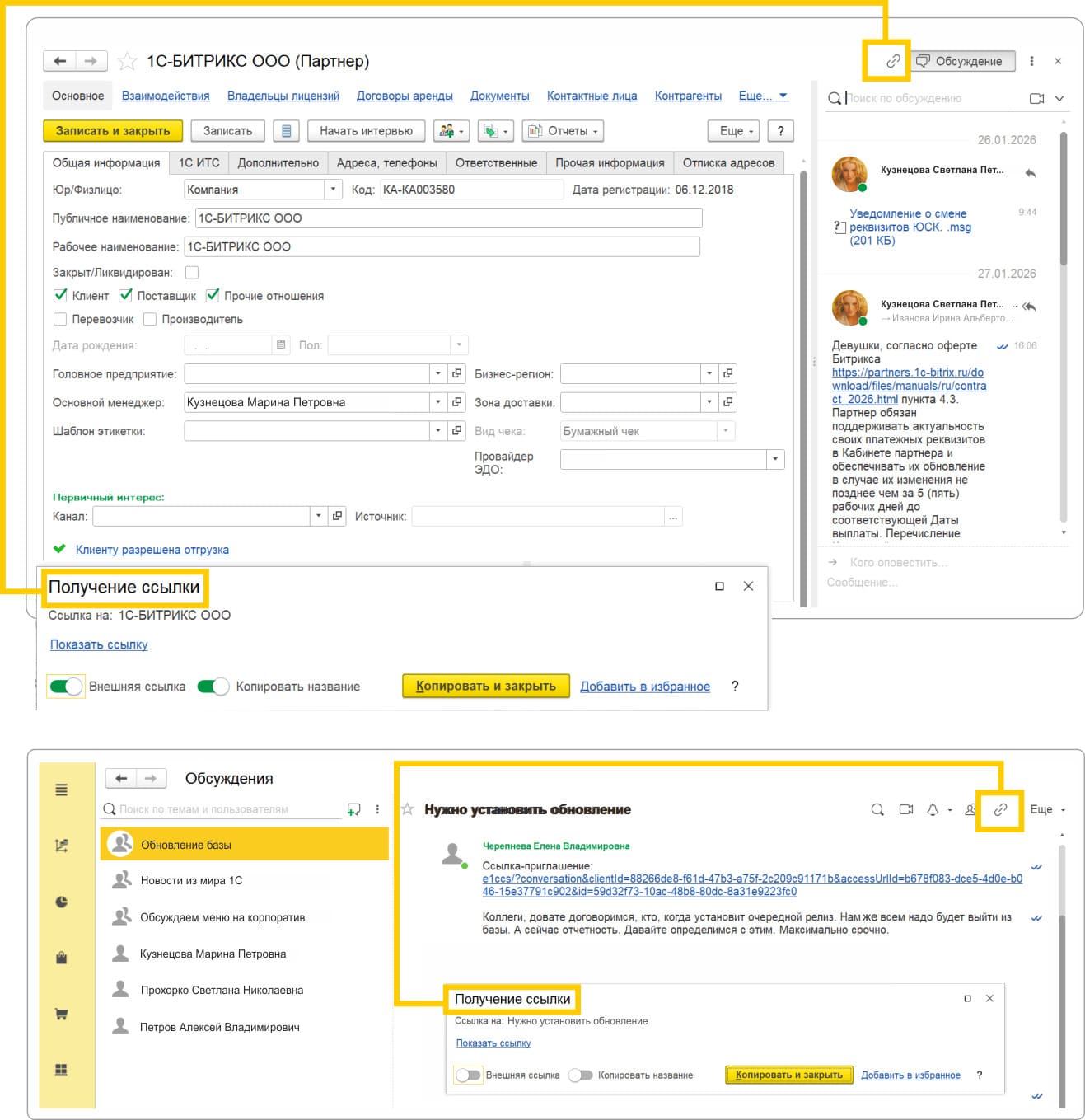Screen dimensions: 1085x1120
Task: Click the Публичное наименование input field
Action: click(x=449, y=218)
